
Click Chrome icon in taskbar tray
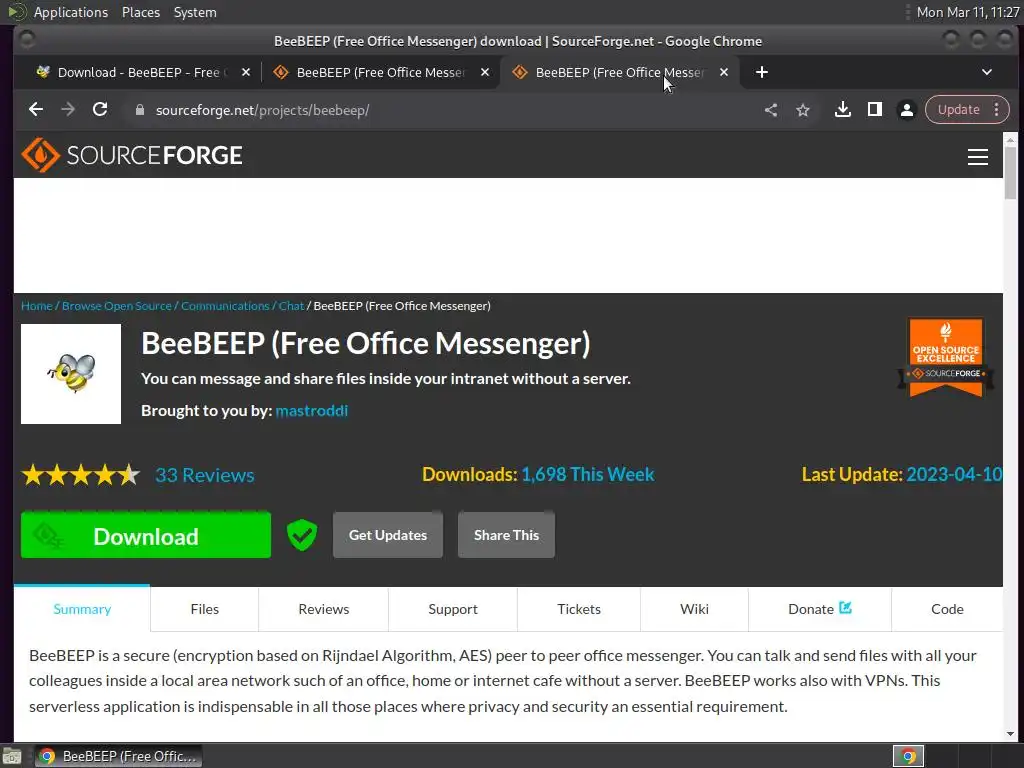coord(908,756)
